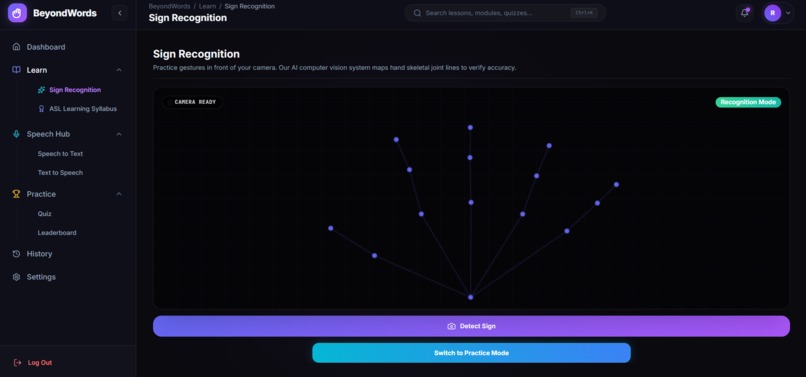806x377 pixels.
Task: Click the Detect Sign button
Action: (x=471, y=326)
